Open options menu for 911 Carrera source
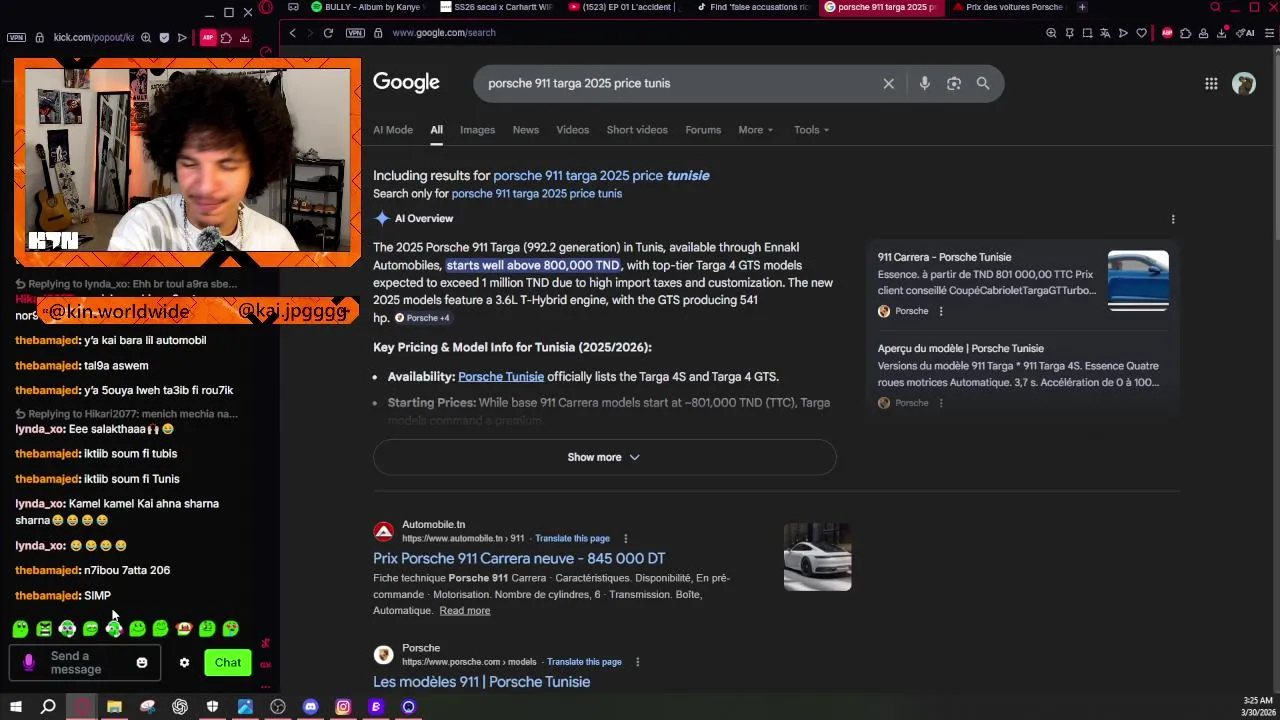 point(940,311)
